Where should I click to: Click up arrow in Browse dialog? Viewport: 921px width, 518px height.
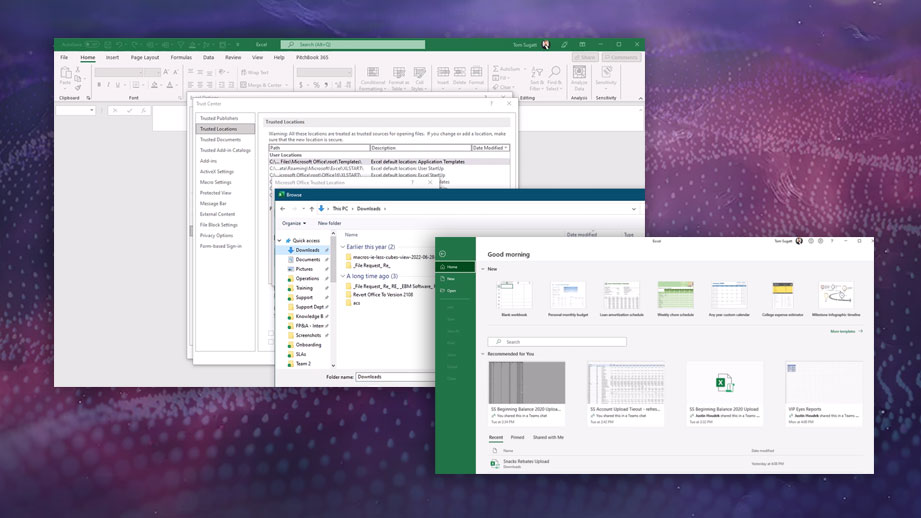(x=311, y=208)
